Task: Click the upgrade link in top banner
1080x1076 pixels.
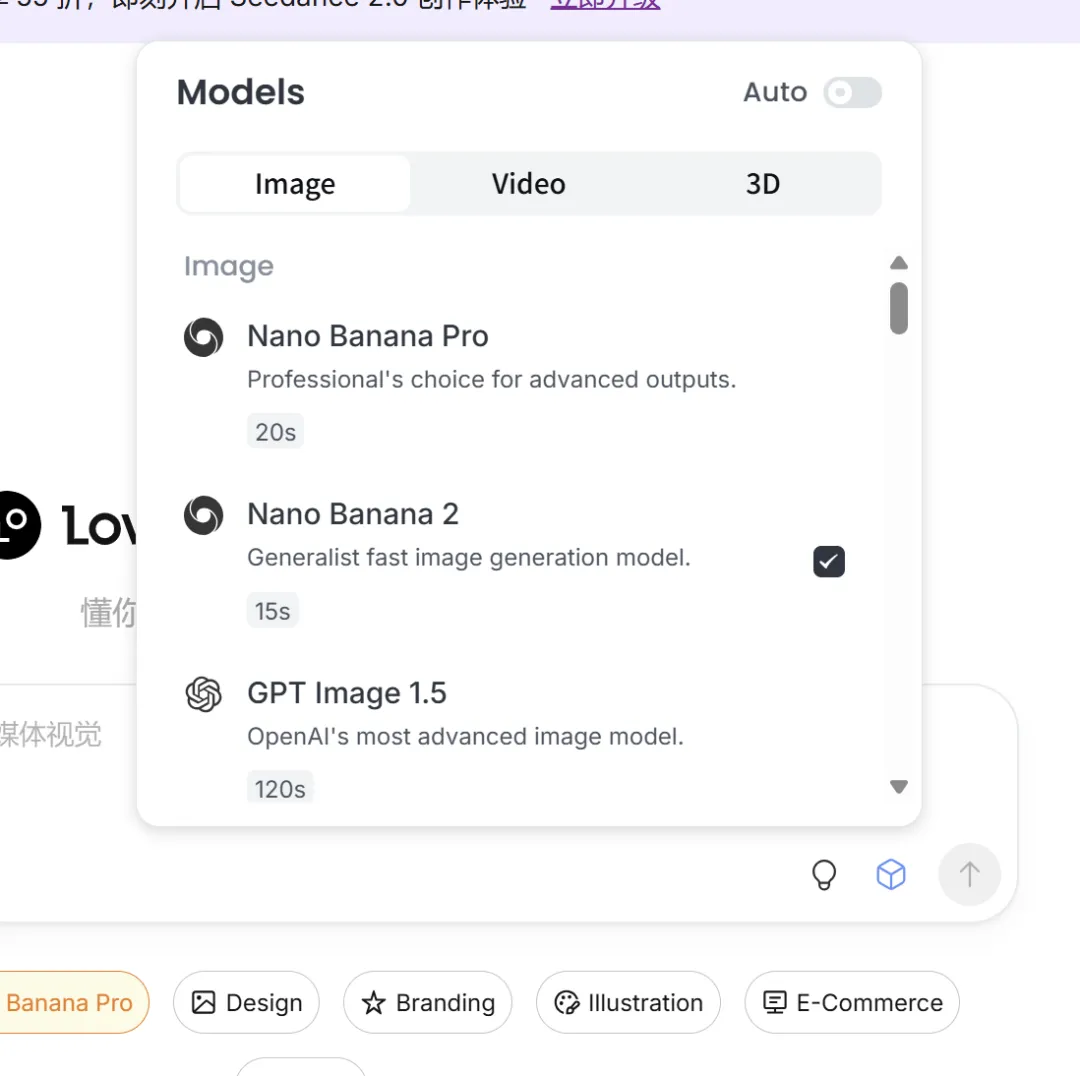Action: pyautogui.click(x=605, y=4)
